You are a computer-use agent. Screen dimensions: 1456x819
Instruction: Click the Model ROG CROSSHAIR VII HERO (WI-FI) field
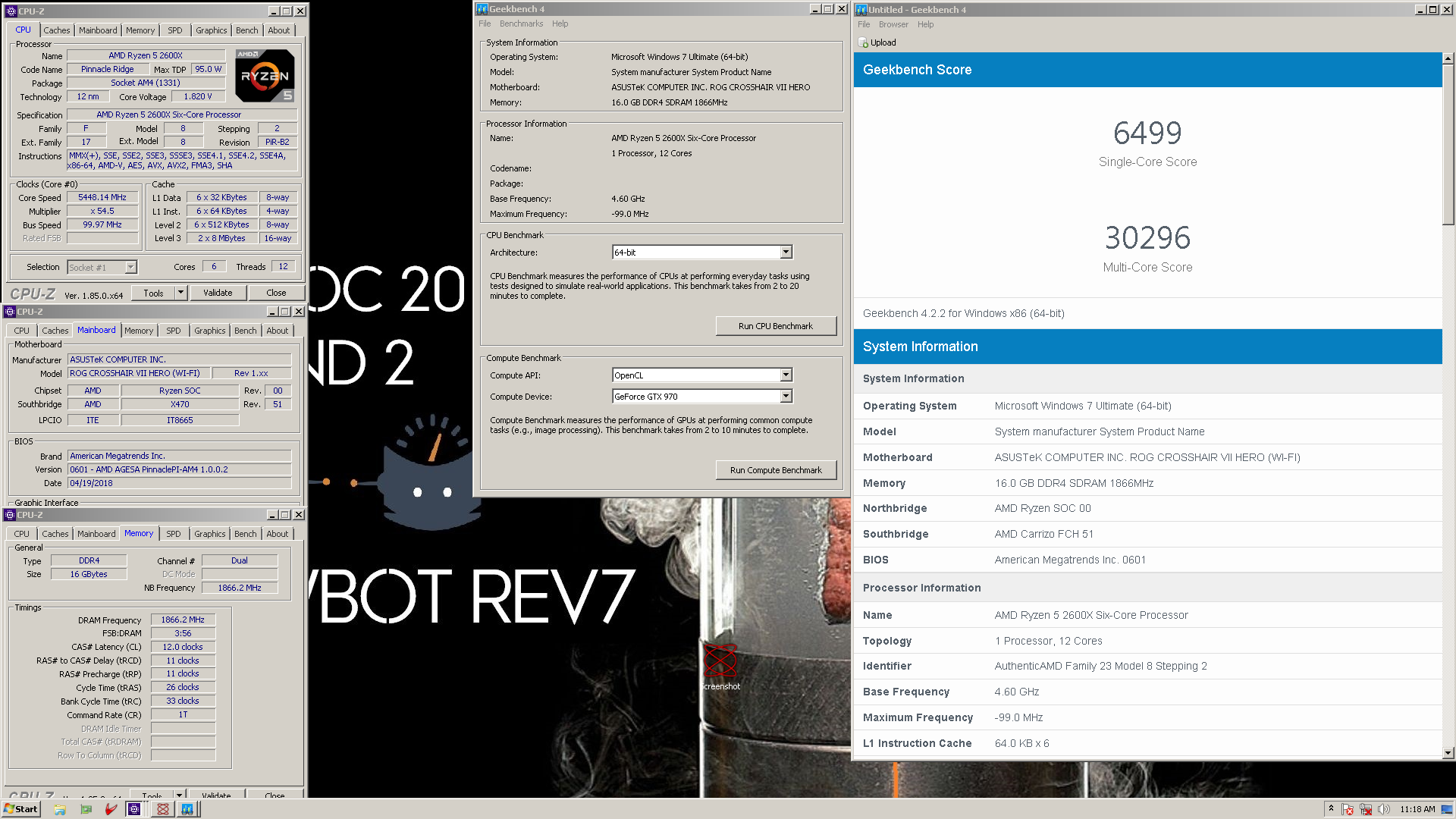click(x=139, y=373)
